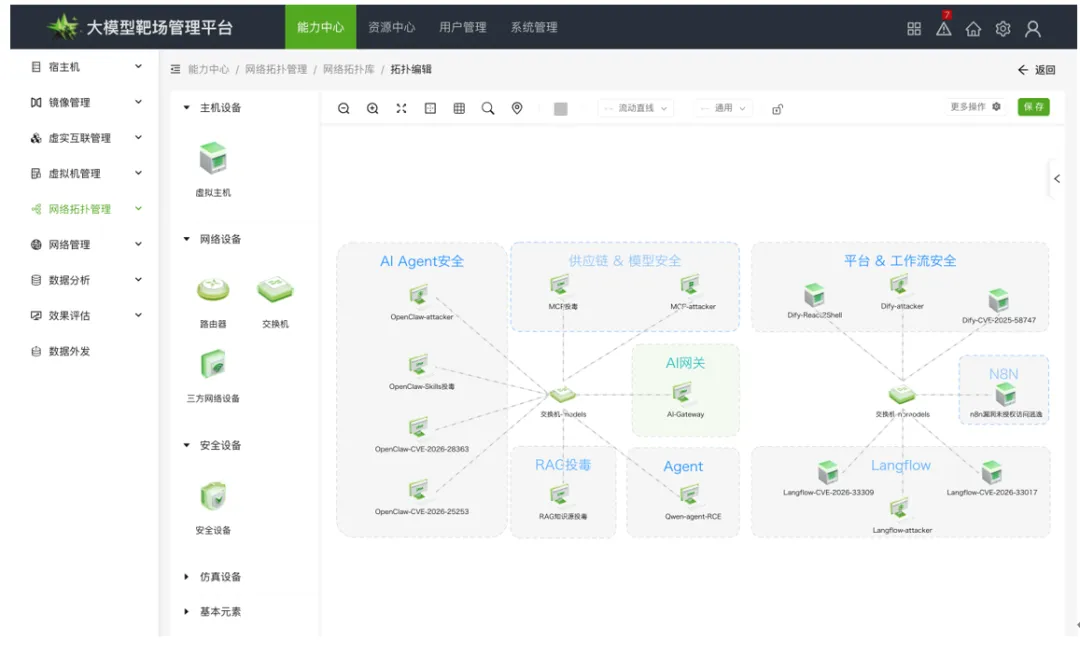Image resolution: width=1080 pixels, height=655 pixels.
Task: Expand 数据分析 sidebar menu
Action: [86, 280]
